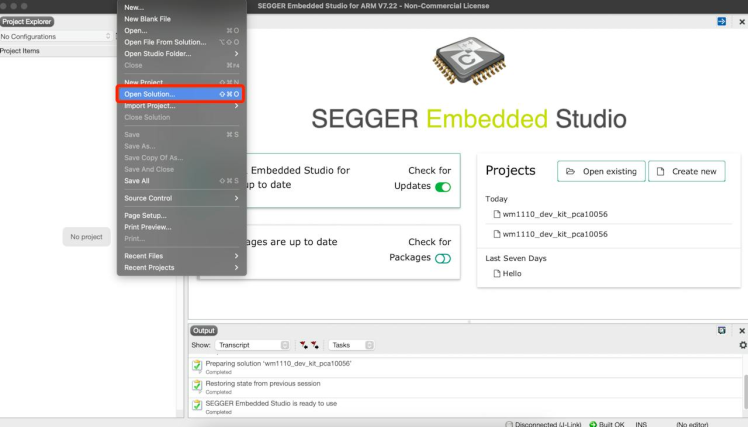This screenshot has height=427, width=748.
Task: Select the Open... menu entry
Action: [x=181, y=31]
